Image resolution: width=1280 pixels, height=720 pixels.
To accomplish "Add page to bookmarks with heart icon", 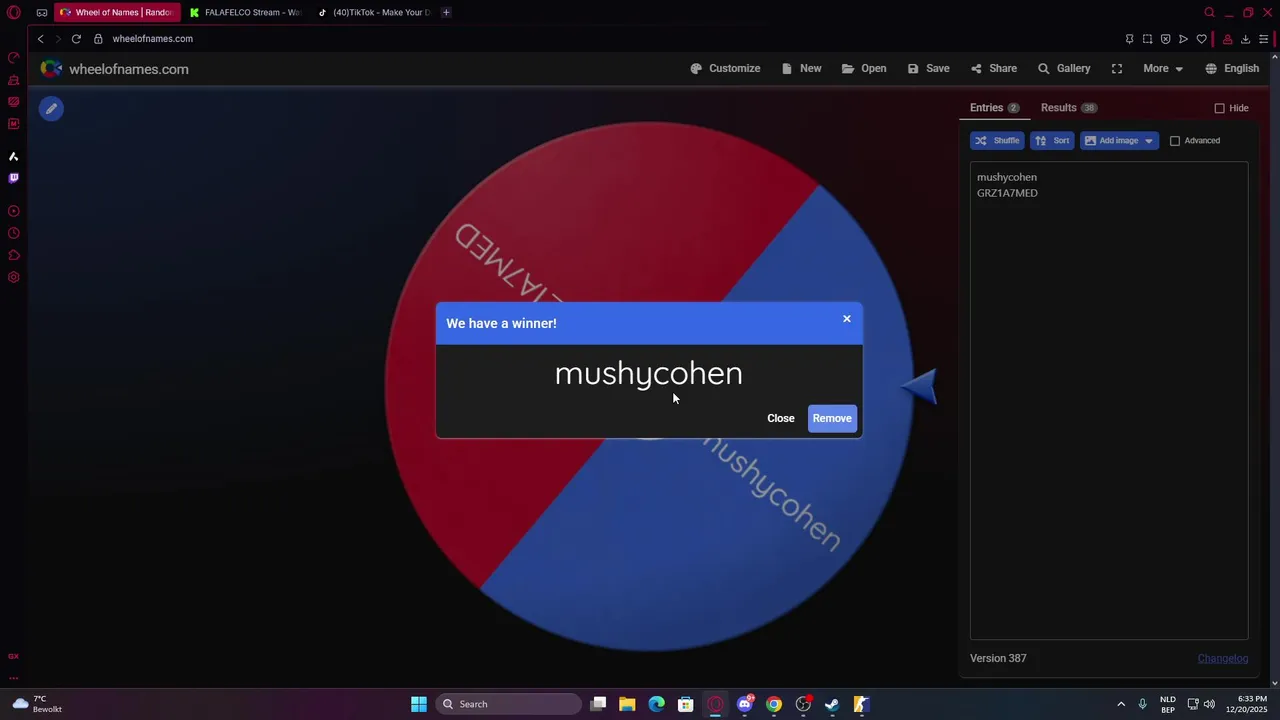I will pyautogui.click(x=1202, y=39).
